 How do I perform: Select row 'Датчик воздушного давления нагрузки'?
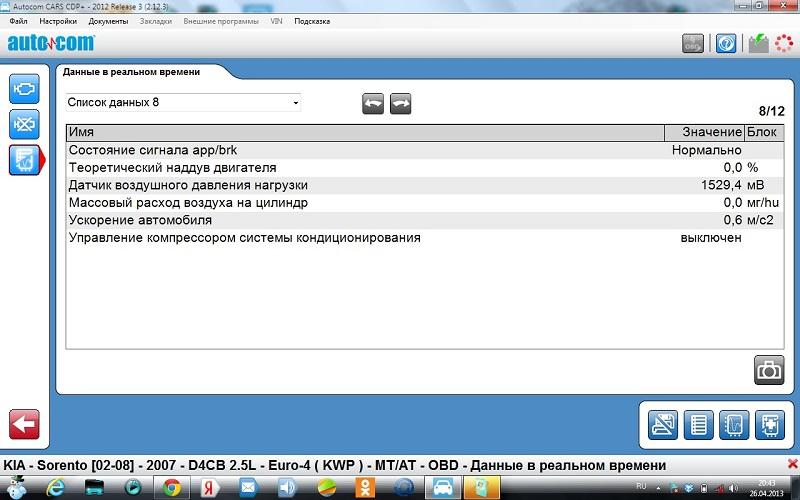pos(425,185)
